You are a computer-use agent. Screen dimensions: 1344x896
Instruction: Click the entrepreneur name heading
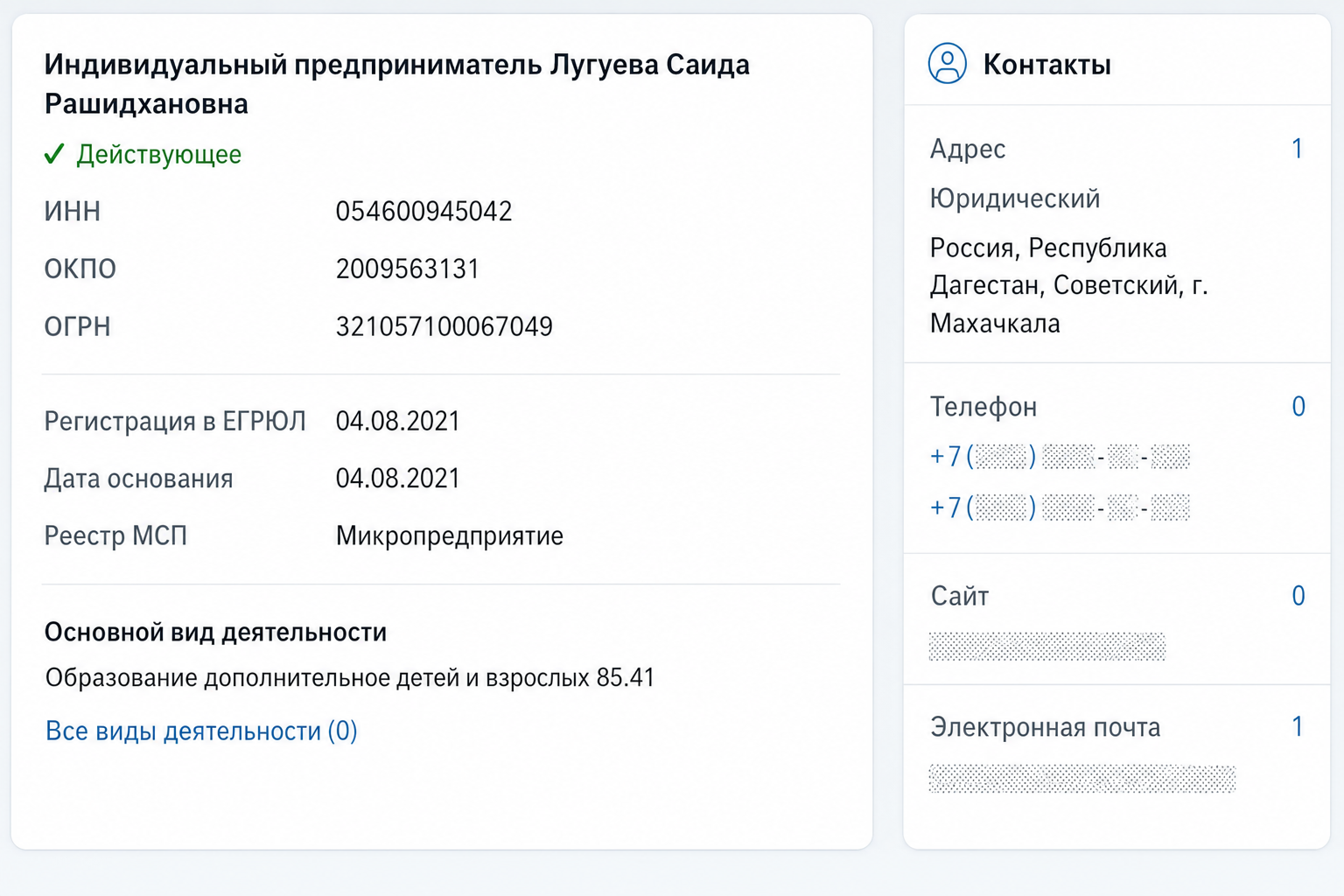click(397, 84)
